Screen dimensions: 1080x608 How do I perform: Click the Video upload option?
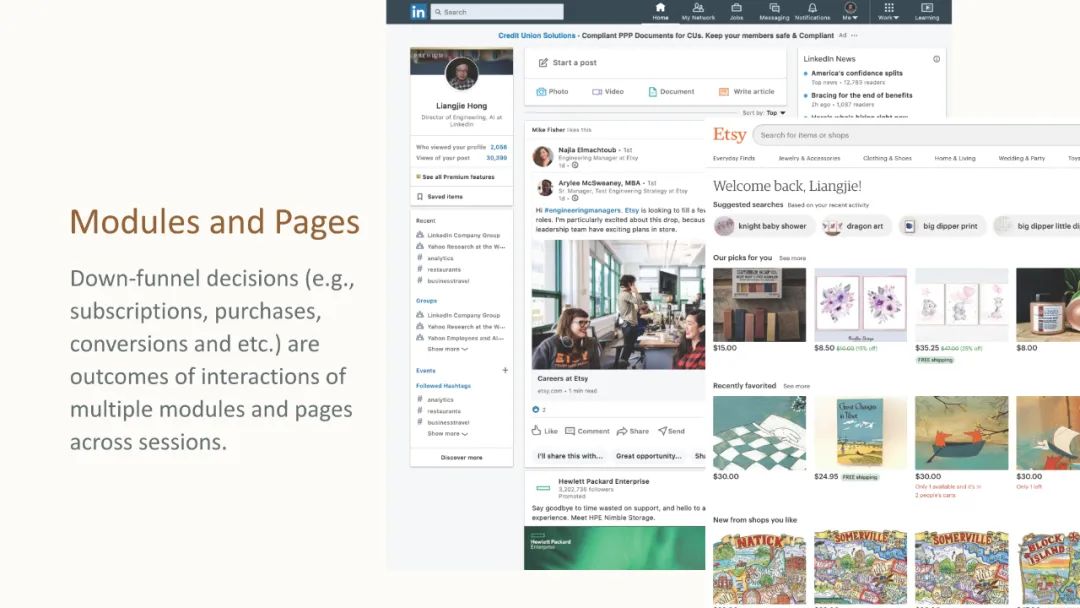[608, 92]
